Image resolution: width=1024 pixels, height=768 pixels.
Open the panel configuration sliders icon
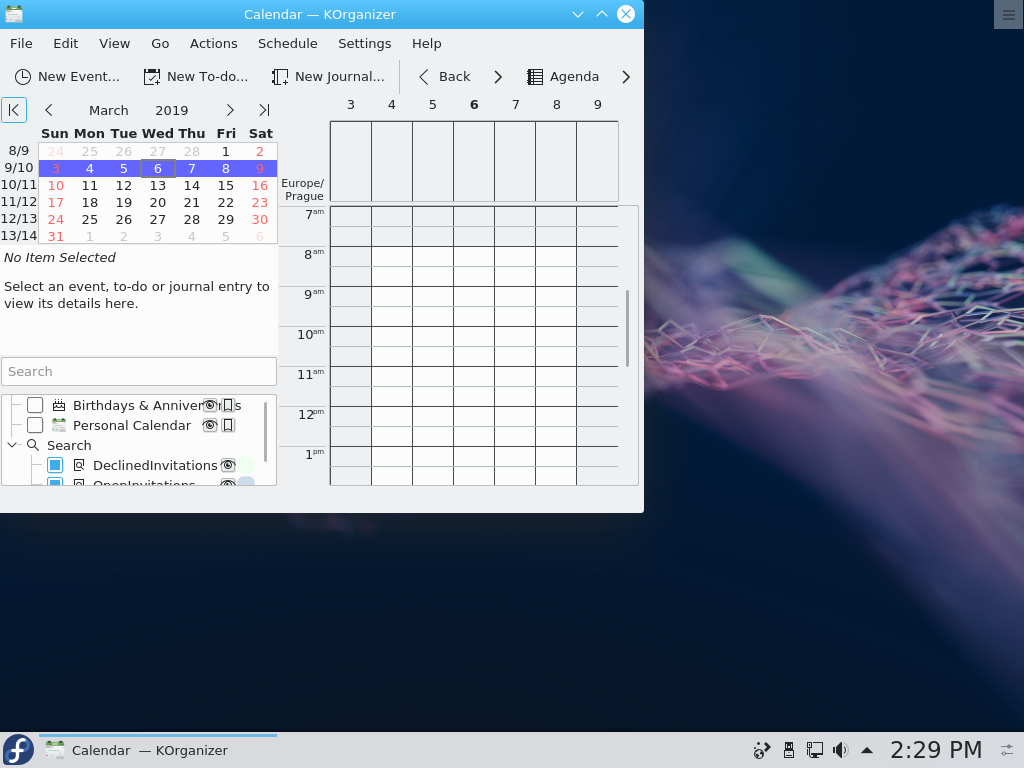[x=1008, y=750]
